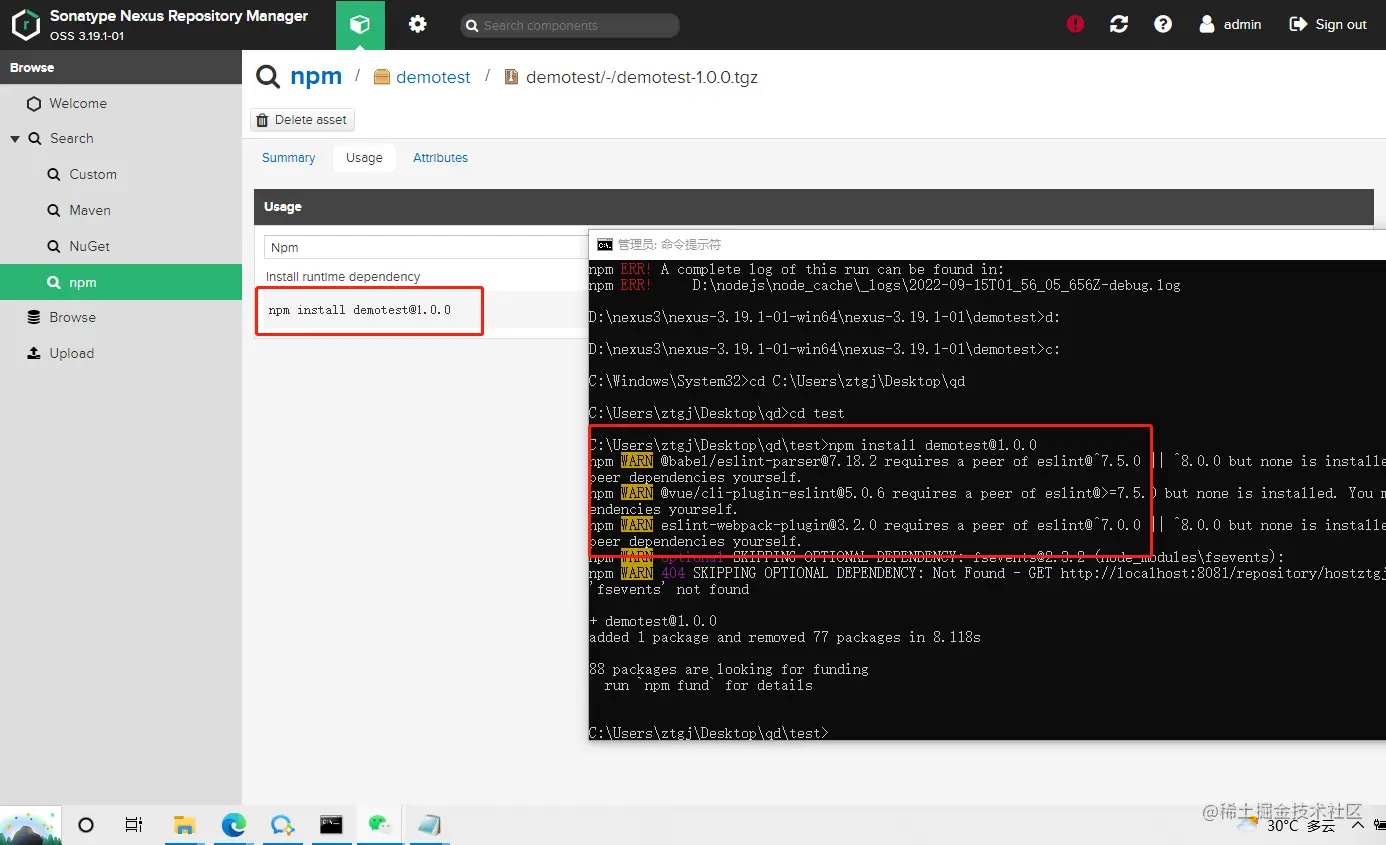Open the taskbar search circle
This screenshot has height=845, width=1386.
(86, 825)
